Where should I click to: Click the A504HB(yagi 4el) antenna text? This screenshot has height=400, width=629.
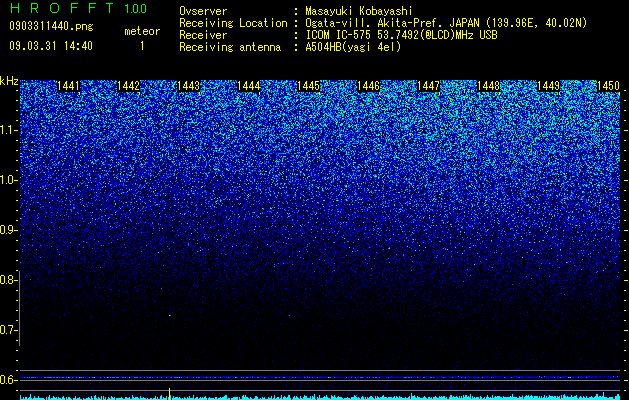tap(353, 47)
